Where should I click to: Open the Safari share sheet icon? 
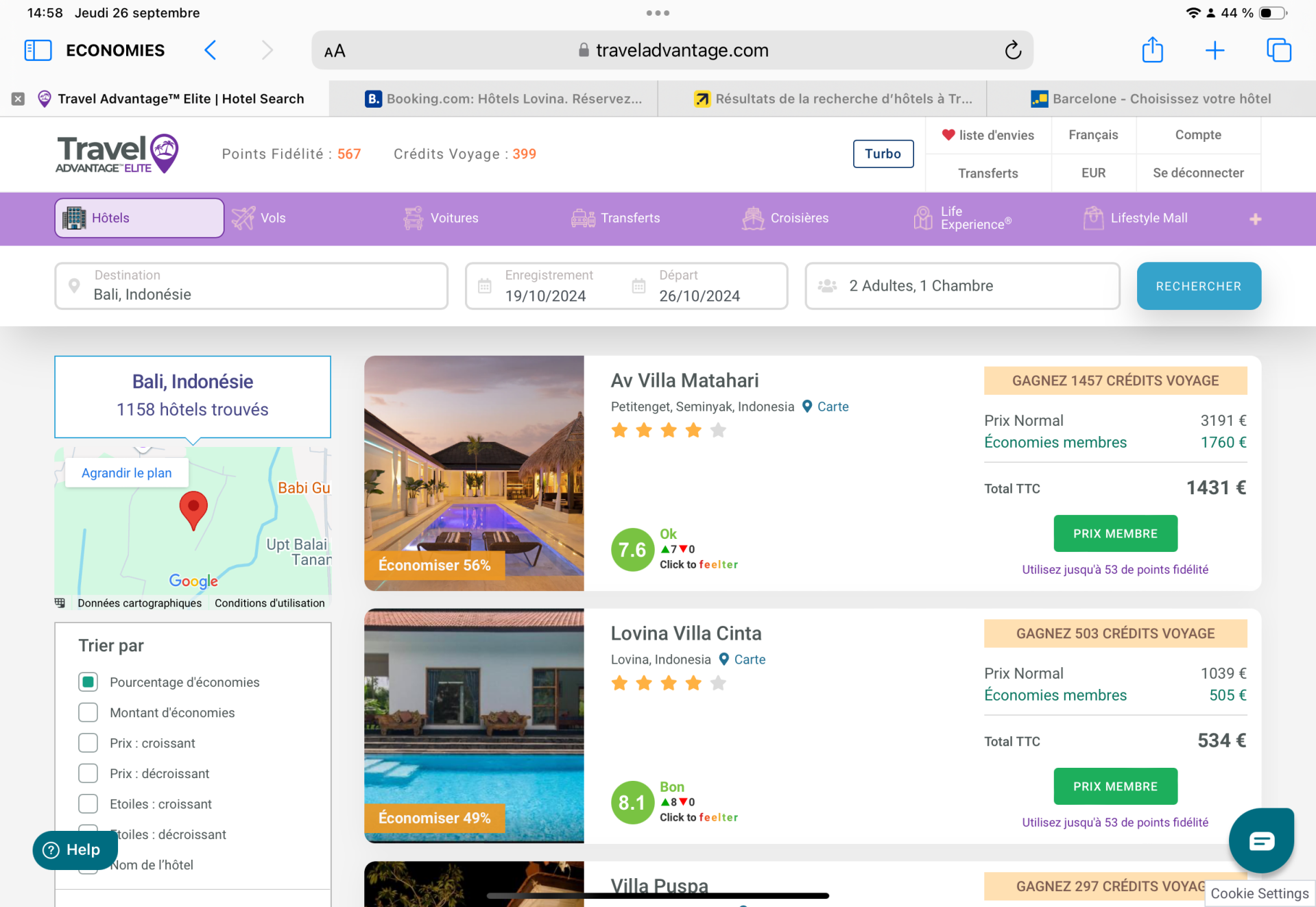(1152, 49)
